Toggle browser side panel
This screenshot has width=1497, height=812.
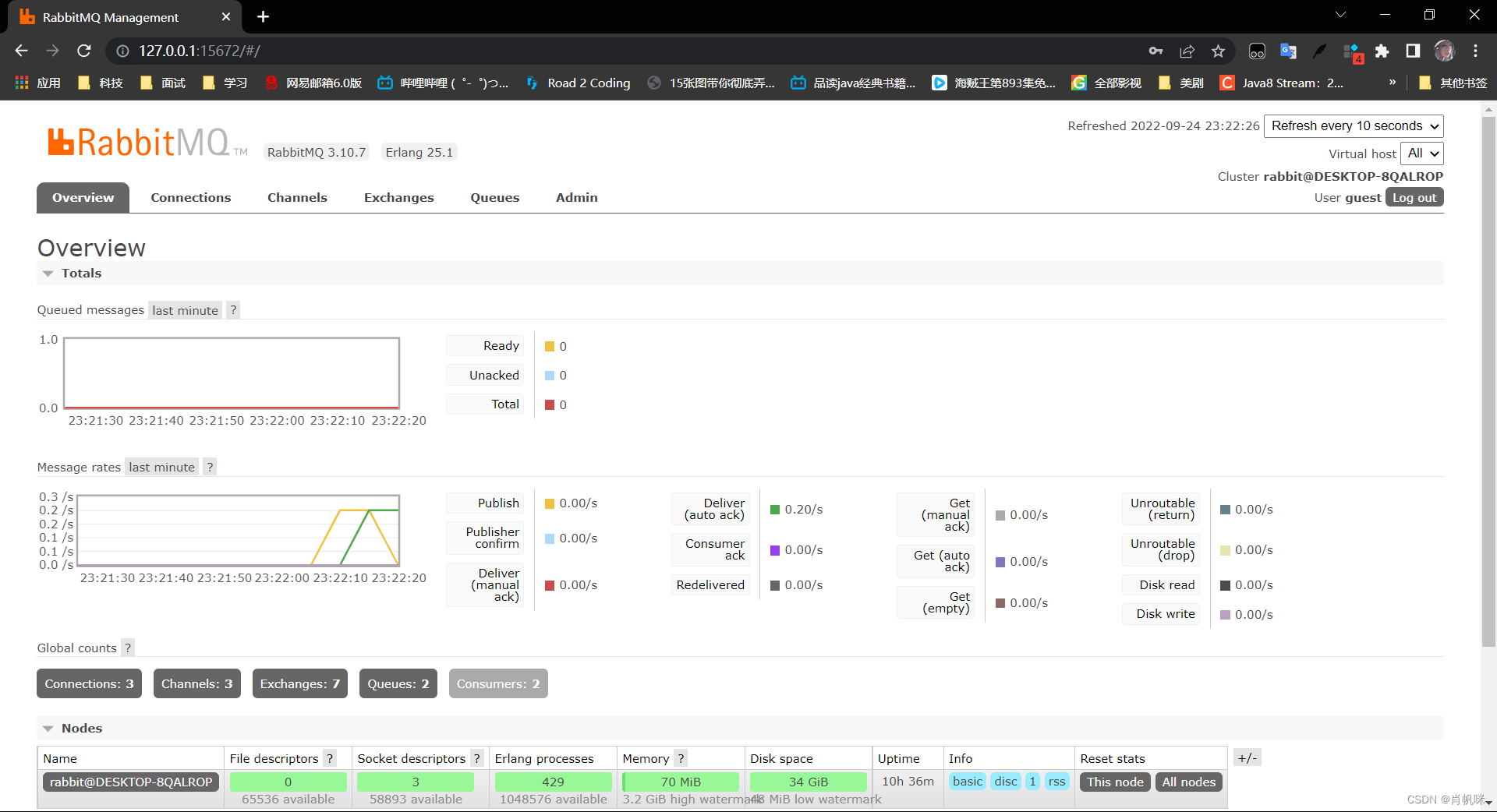[x=1413, y=51]
